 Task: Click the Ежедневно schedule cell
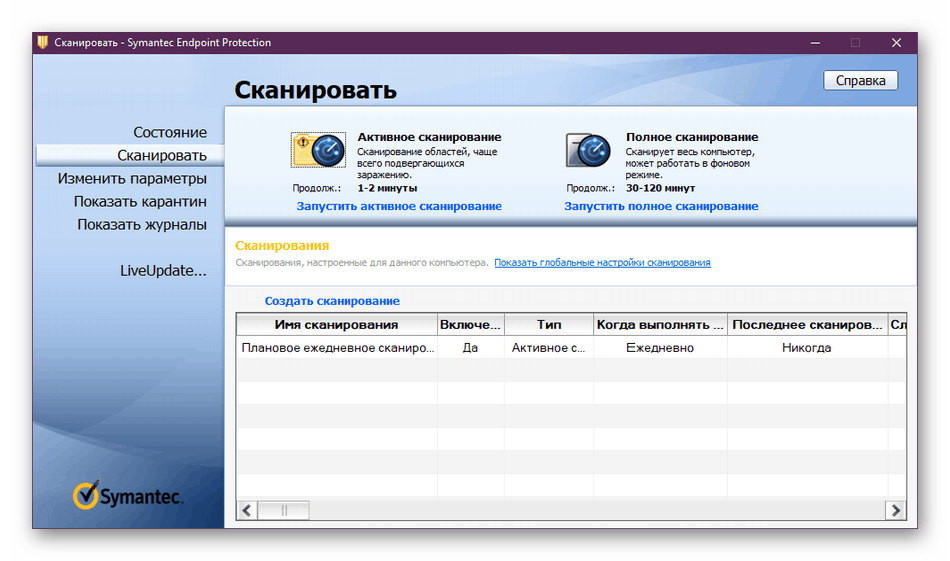[660, 348]
